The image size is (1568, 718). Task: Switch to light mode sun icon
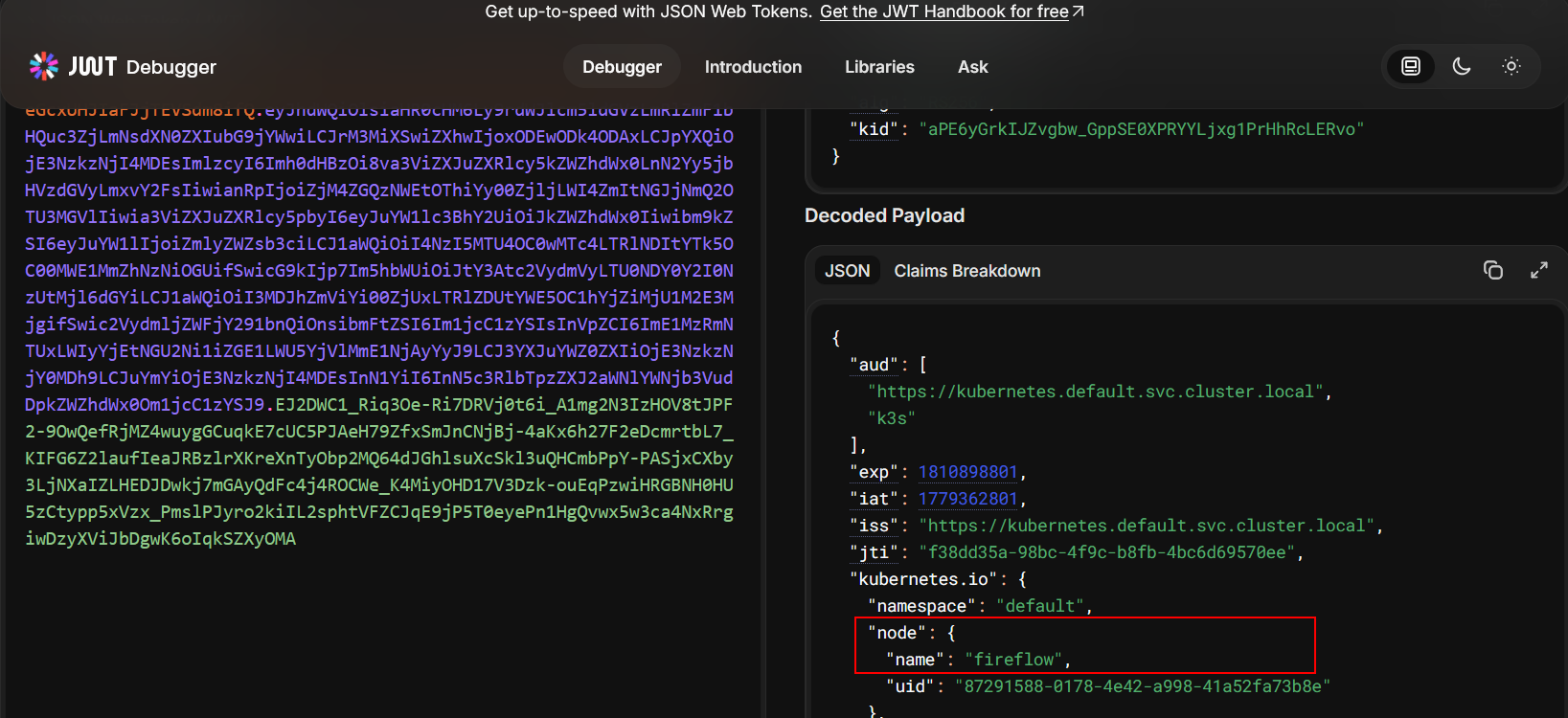(x=1511, y=66)
